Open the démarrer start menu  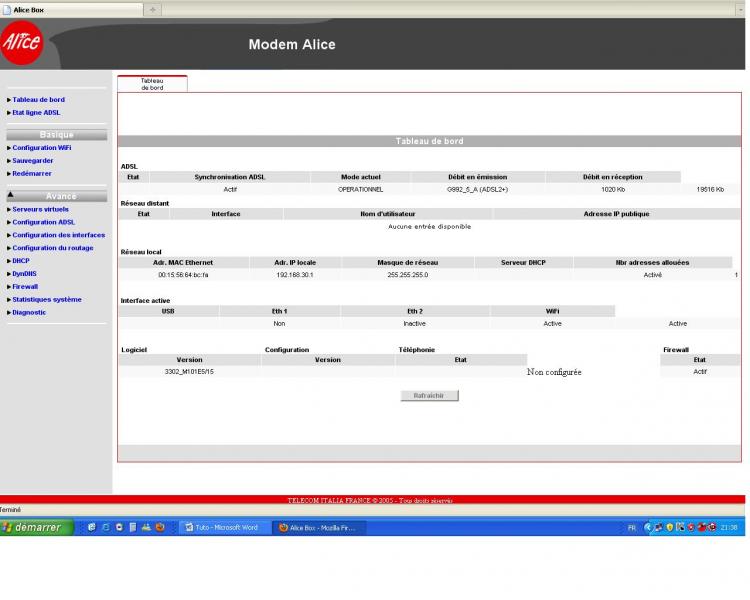[37, 527]
